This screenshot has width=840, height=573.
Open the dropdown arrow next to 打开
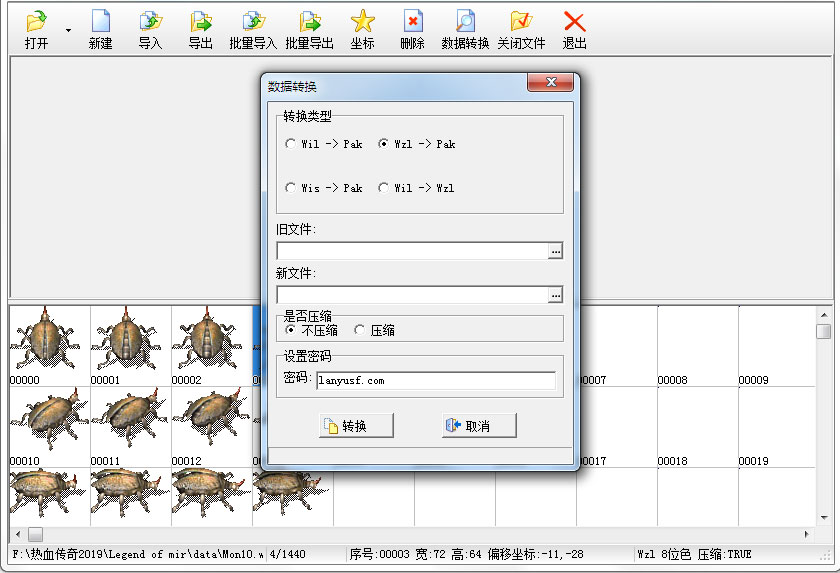(x=68, y=30)
